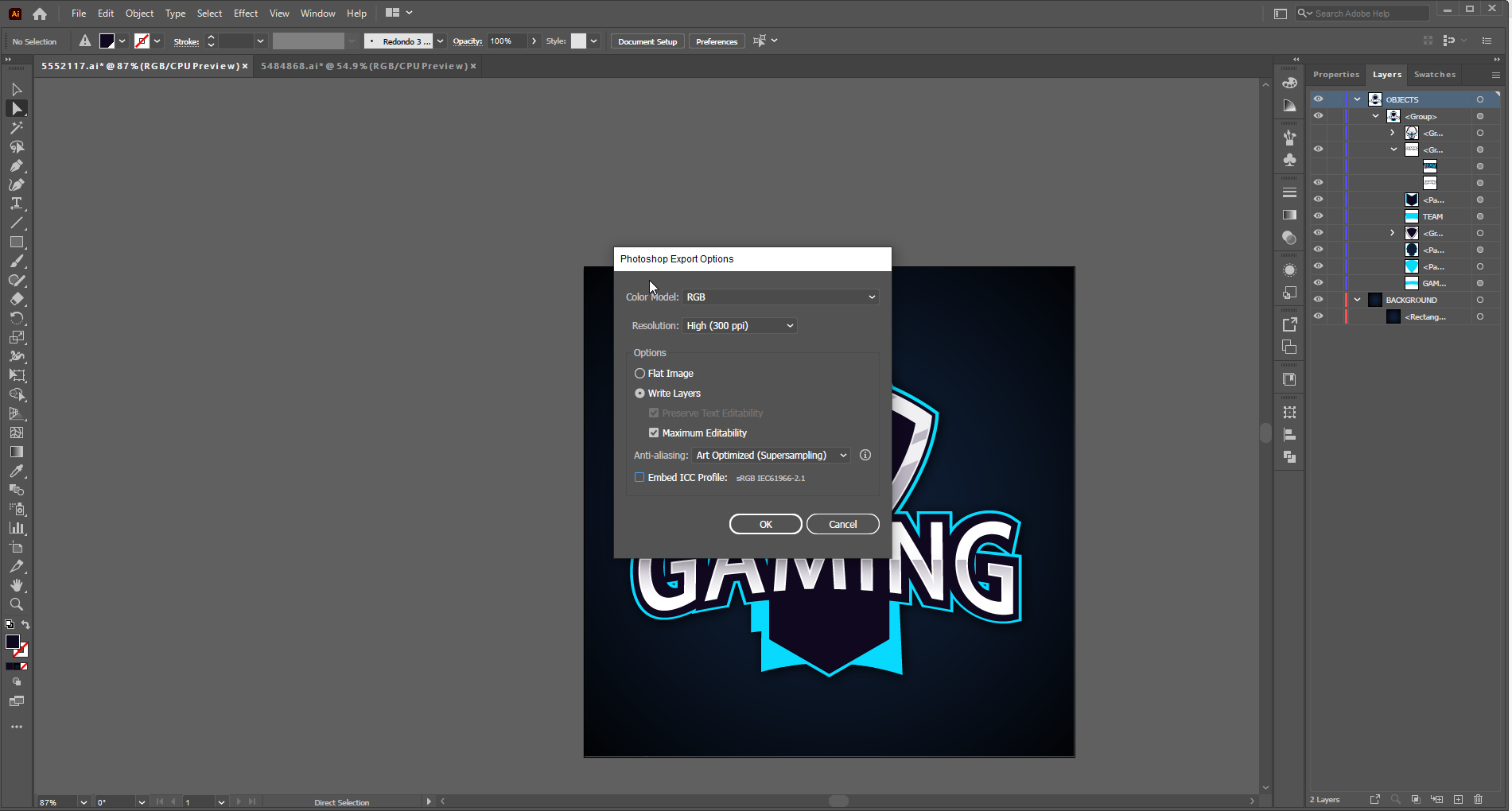Select the Line Segment tool

17,223
